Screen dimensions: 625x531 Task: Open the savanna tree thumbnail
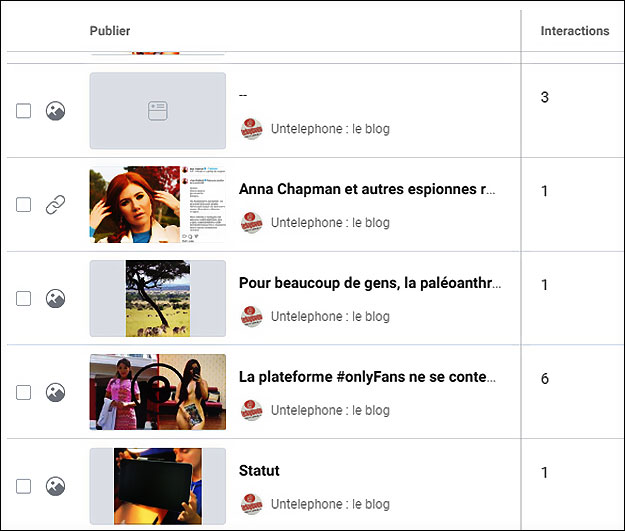tap(158, 298)
